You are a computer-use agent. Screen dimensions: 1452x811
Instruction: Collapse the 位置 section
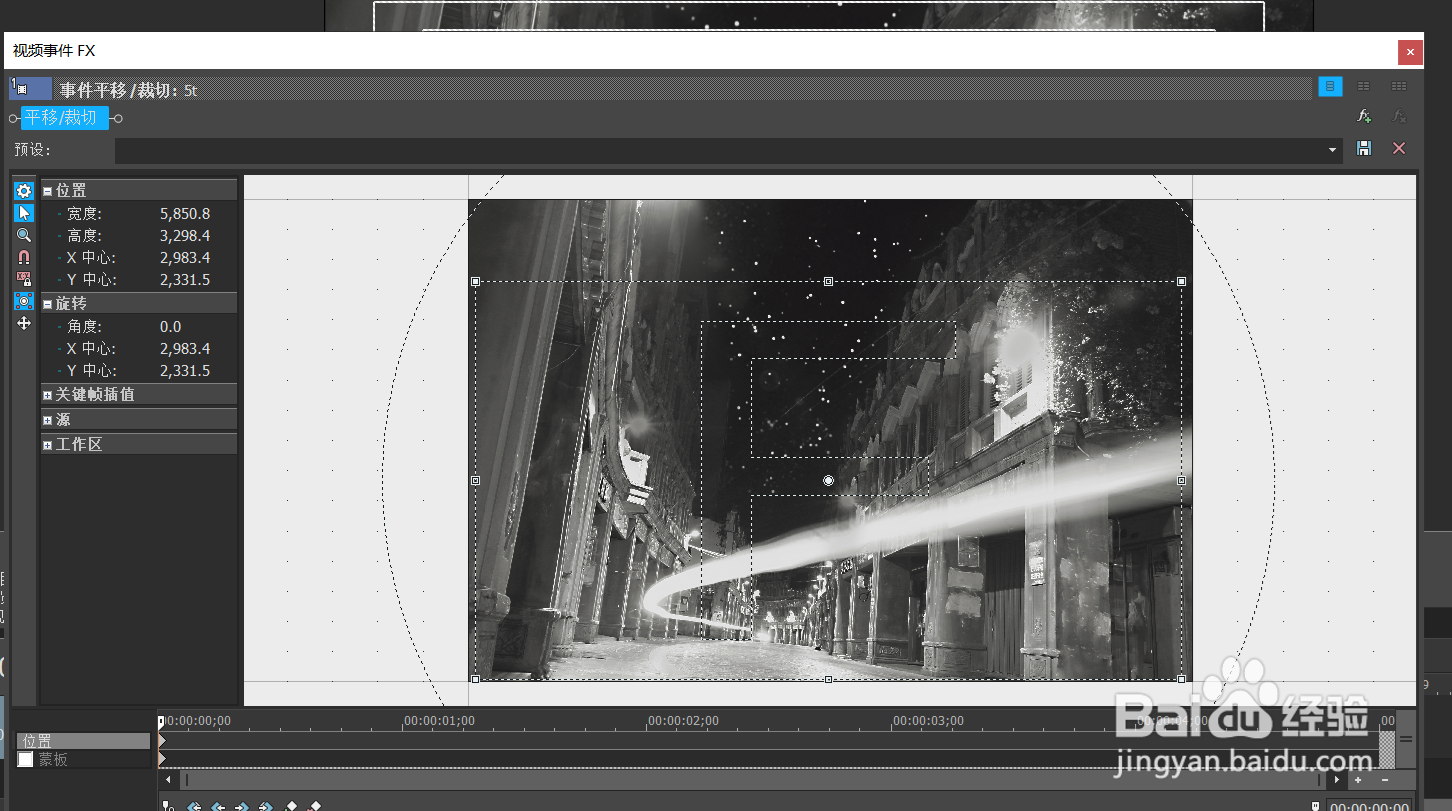coord(47,191)
